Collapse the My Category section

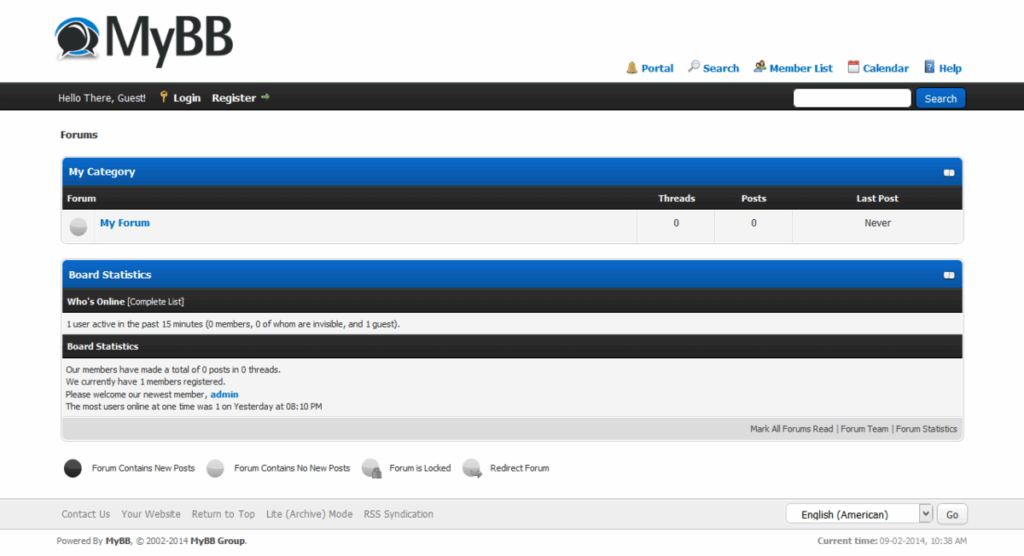[x=949, y=172]
